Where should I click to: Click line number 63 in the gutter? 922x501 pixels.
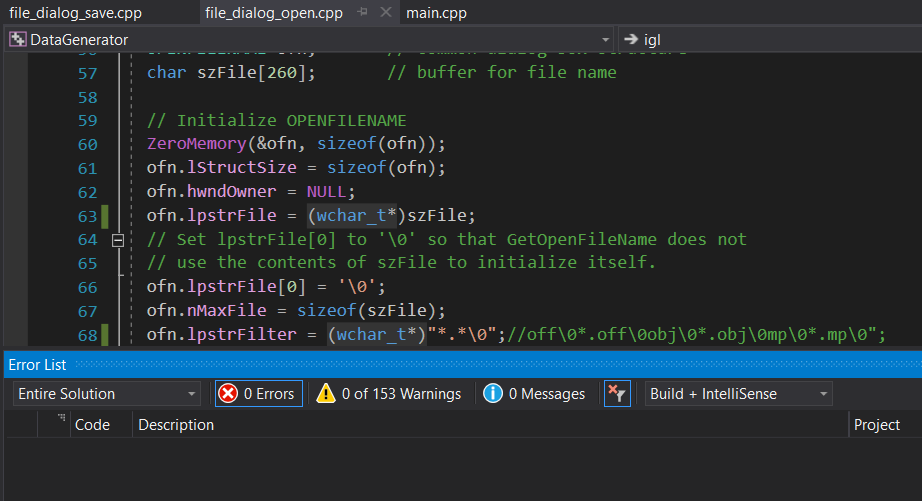88,216
